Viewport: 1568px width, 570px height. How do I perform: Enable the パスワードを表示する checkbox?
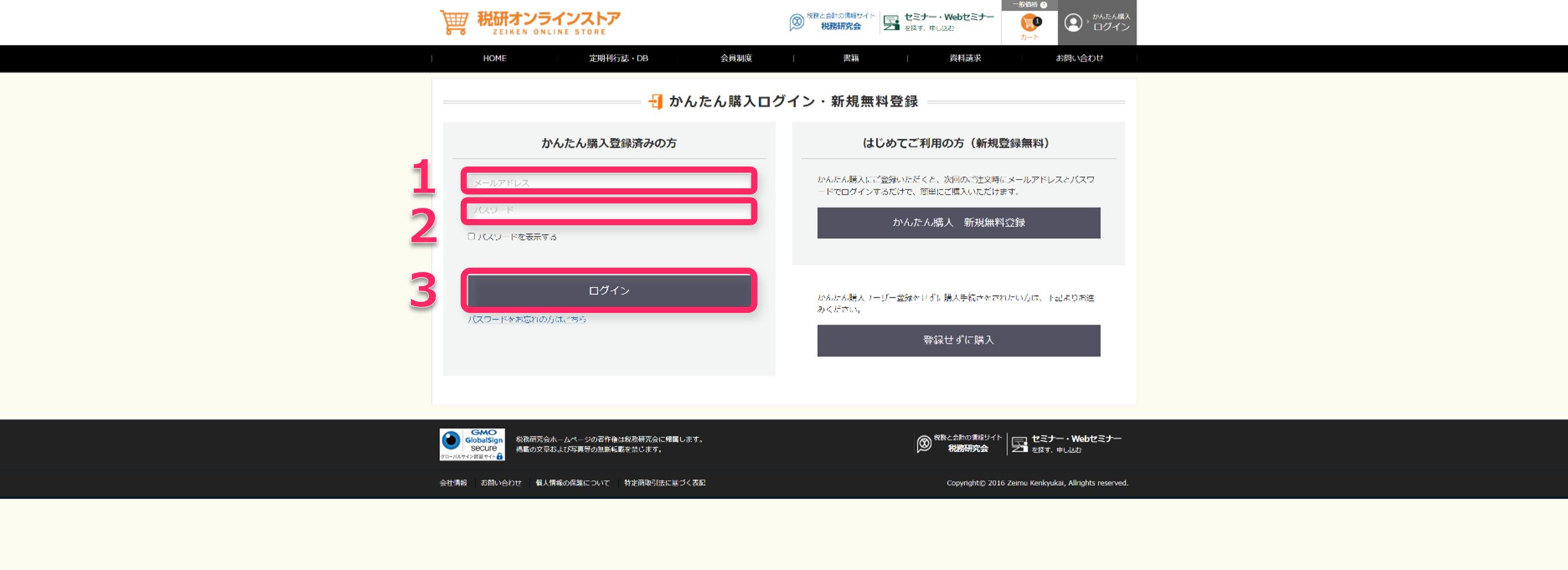[471, 236]
